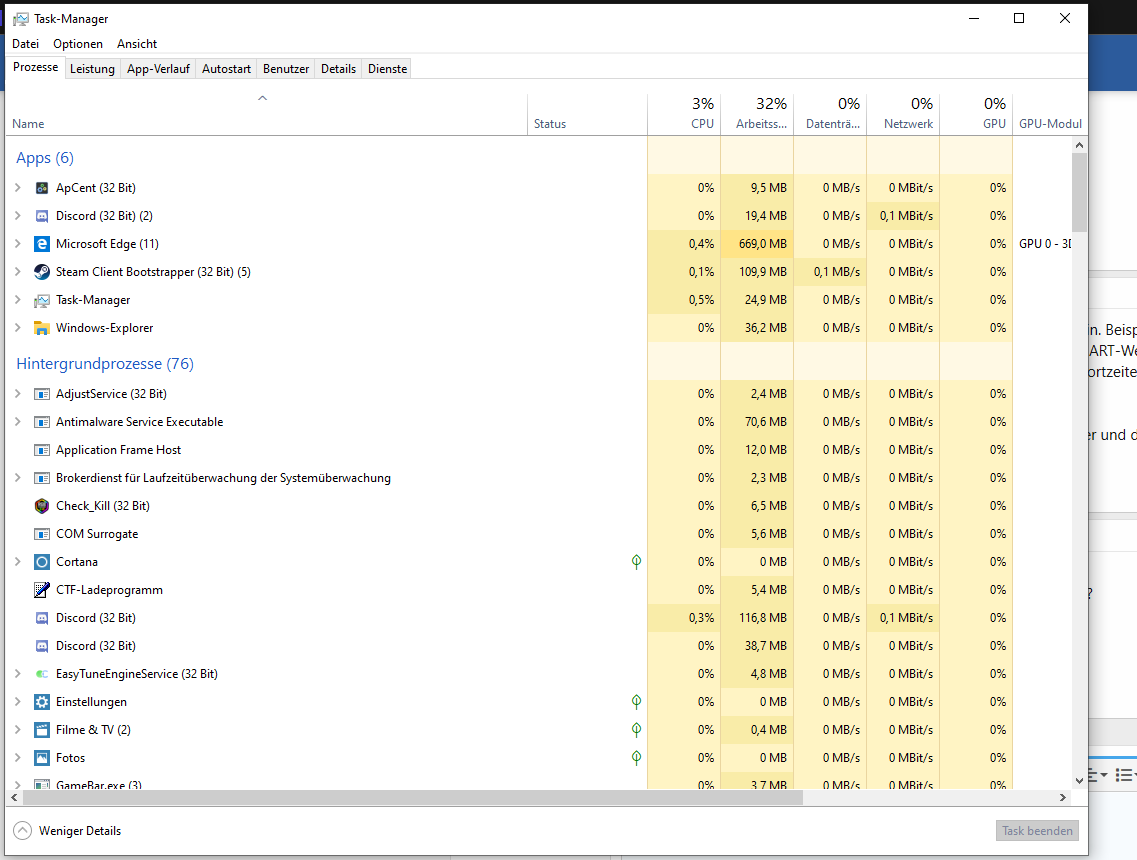The image size is (1137, 860).
Task: Click the Task beenden button
Action: point(1037,831)
